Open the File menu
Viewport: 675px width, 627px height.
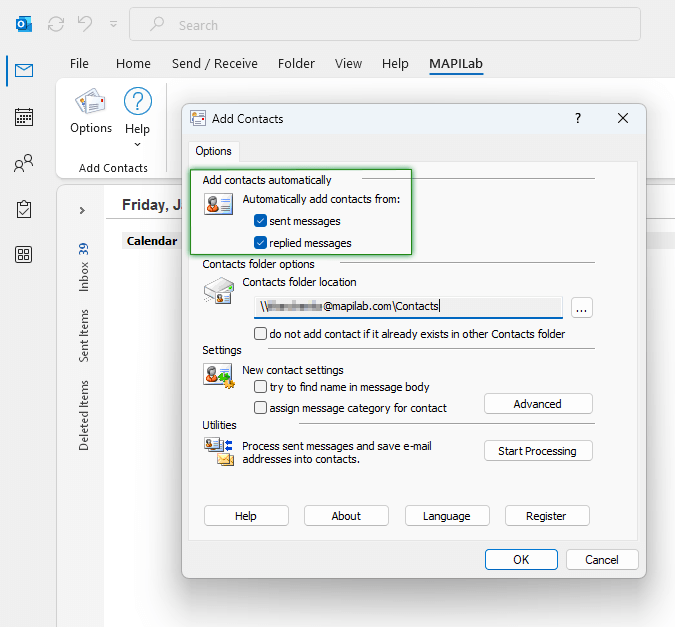[79, 64]
